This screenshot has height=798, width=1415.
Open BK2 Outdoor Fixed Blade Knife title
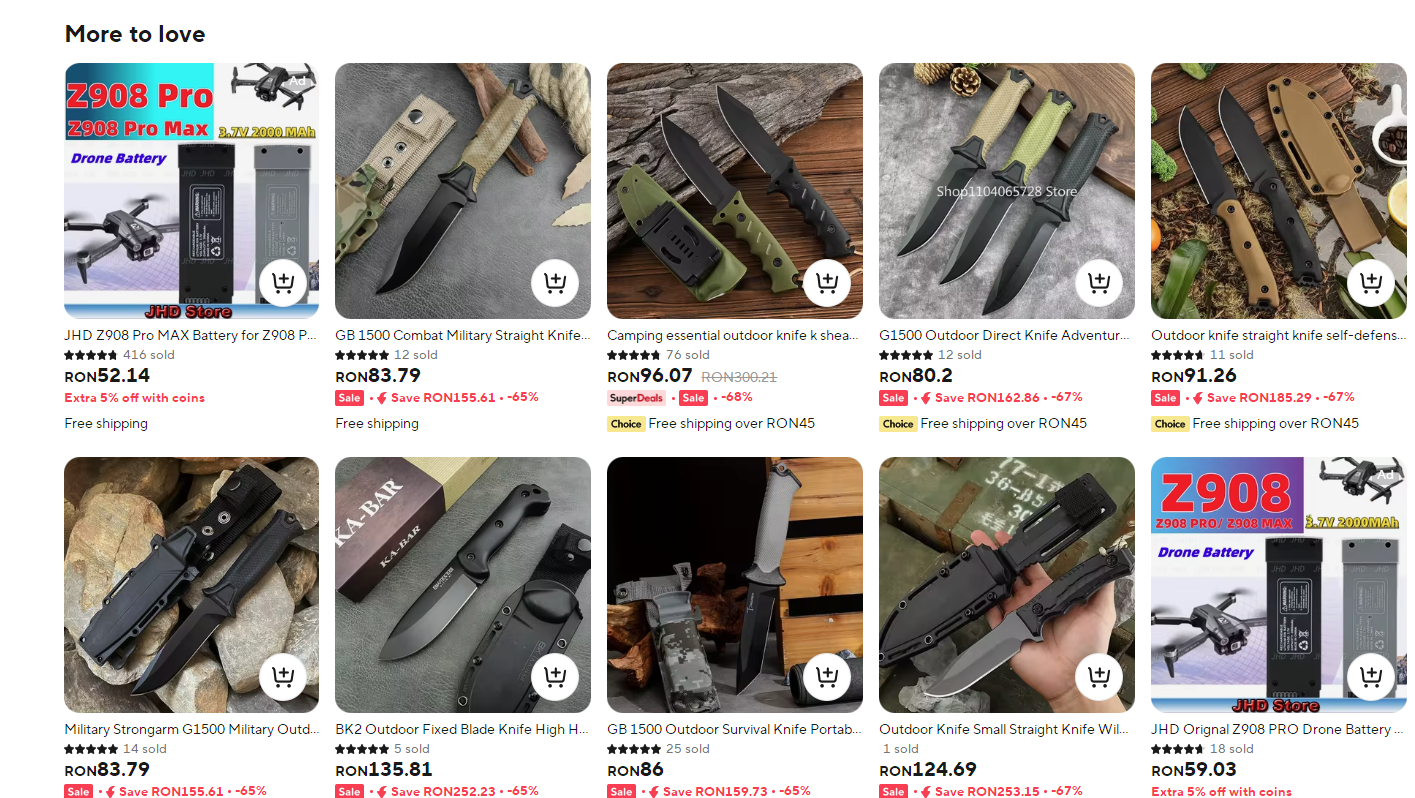(463, 730)
